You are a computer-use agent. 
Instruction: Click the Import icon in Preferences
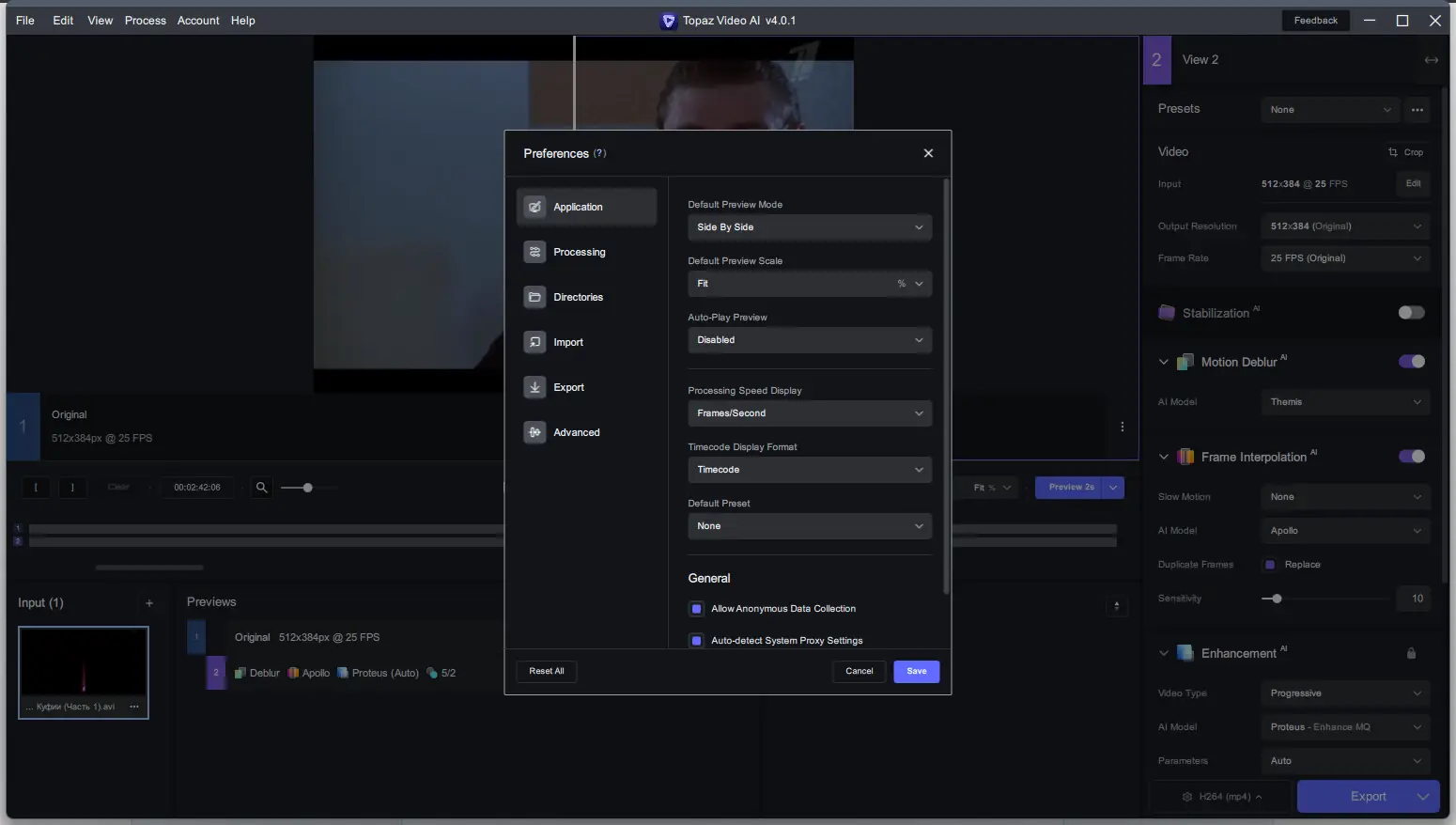[534, 342]
